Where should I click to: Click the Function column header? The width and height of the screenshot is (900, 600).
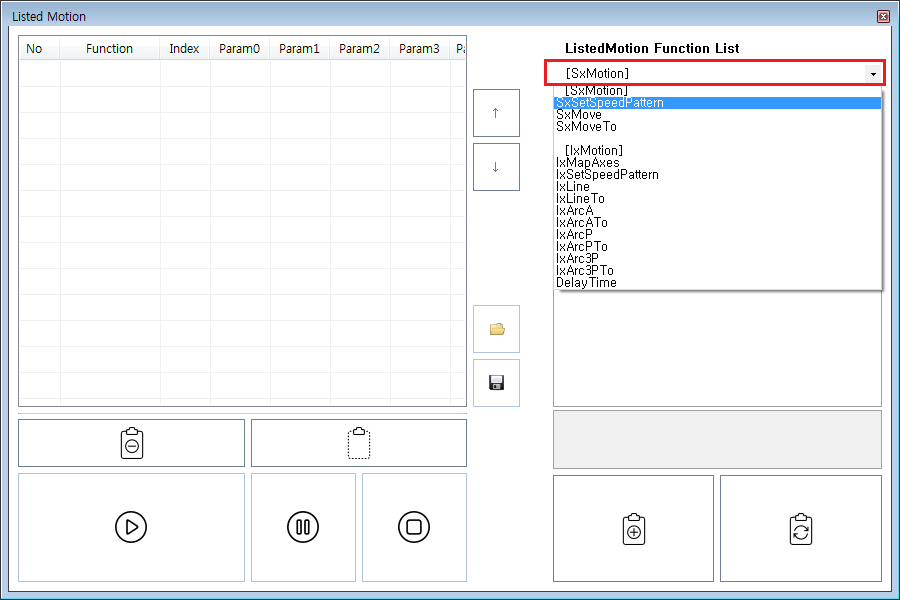[x=109, y=49]
